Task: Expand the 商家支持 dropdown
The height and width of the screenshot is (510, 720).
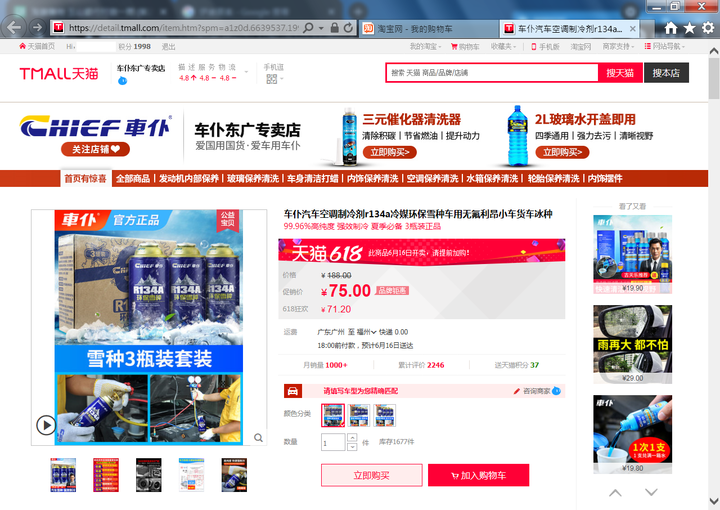Action: pos(618,46)
